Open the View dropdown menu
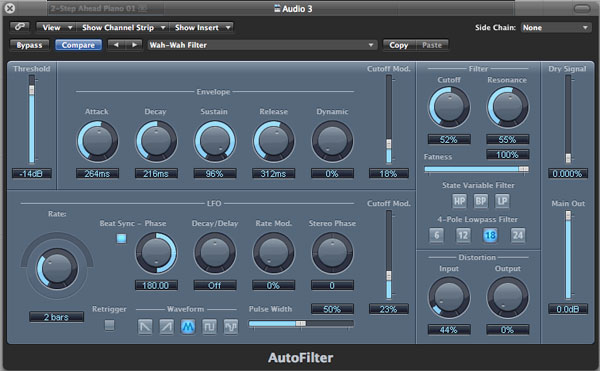Screen dimensions: 600x371 [56, 27]
